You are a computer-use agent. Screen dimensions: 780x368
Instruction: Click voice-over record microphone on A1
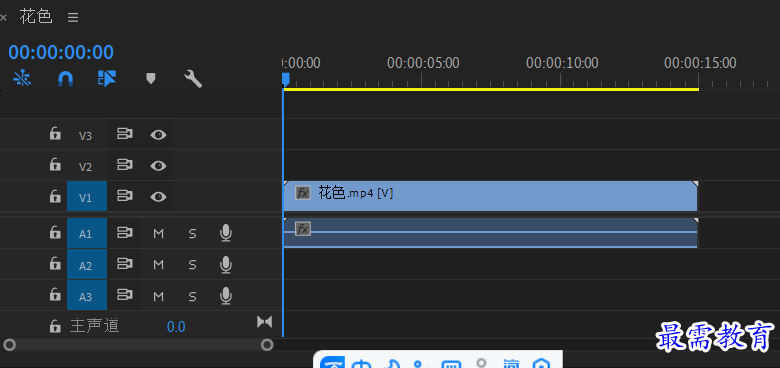coord(226,233)
